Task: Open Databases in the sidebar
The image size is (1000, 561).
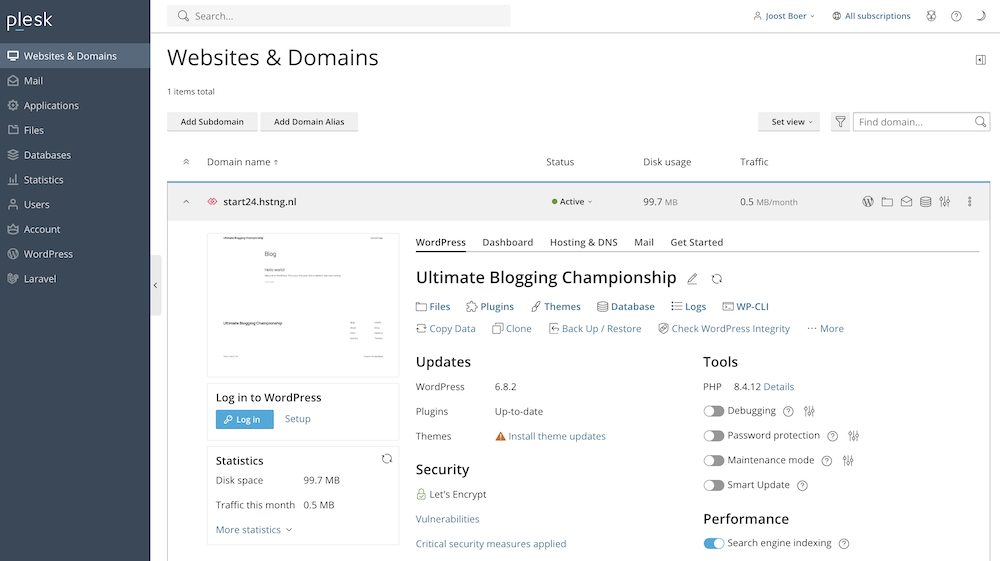Action: point(75,155)
